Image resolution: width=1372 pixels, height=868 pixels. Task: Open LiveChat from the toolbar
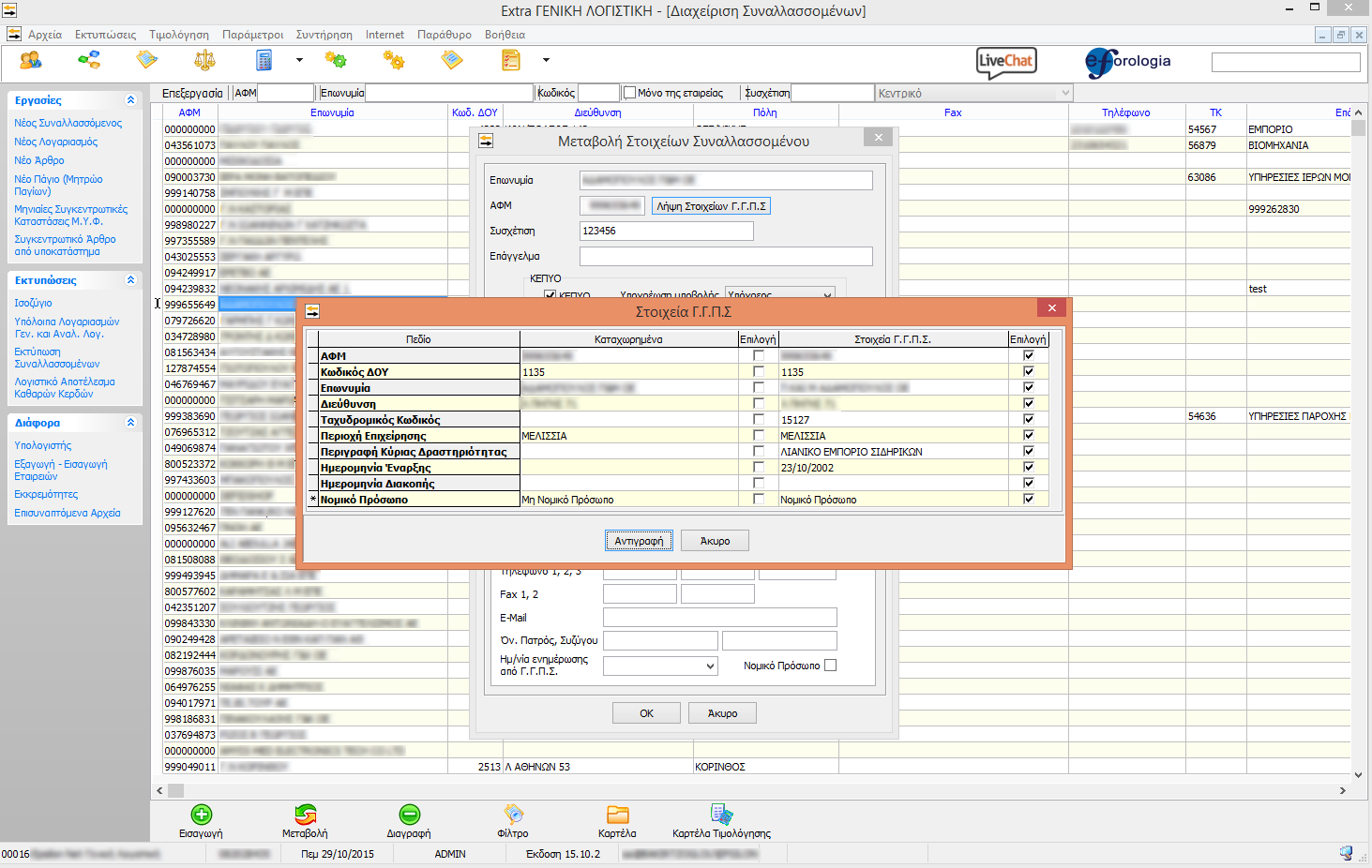pyautogui.click(x=1006, y=62)
